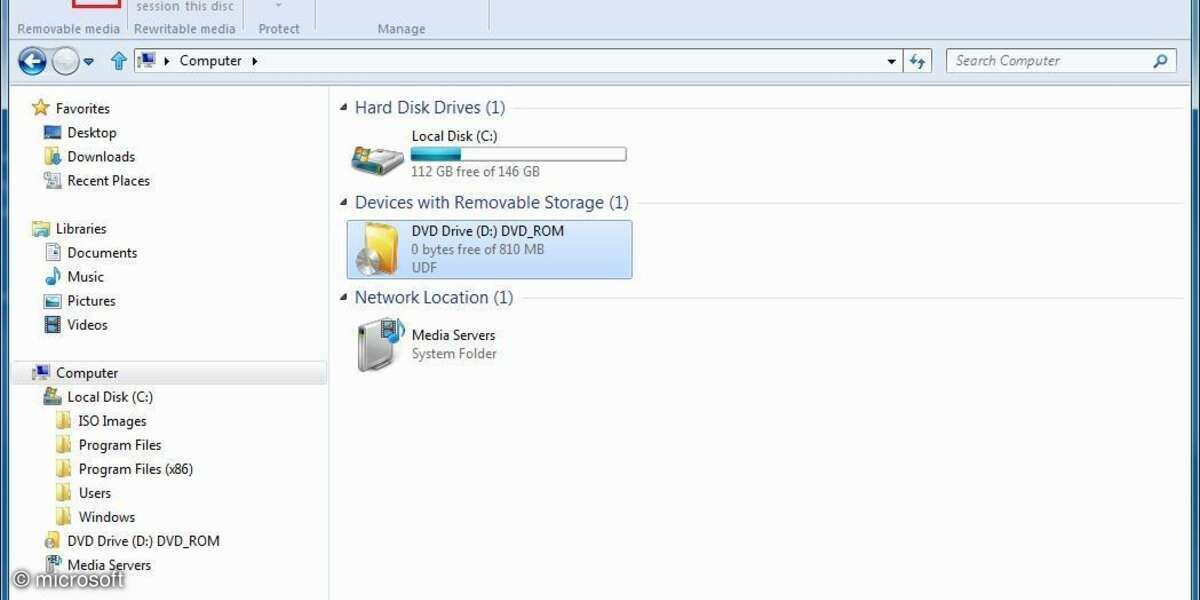Open the address bar history dropdown
Viewport: 1200px width, 600px height.
pos(890,60)
